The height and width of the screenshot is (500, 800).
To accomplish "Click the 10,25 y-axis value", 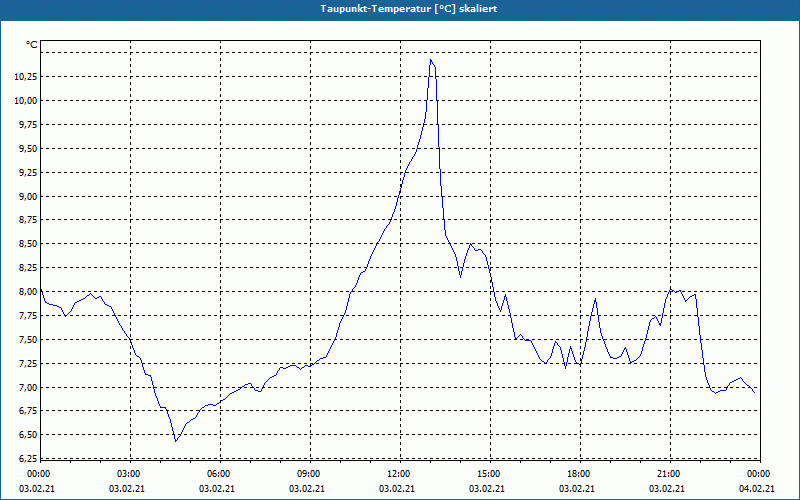I will 26,77.
